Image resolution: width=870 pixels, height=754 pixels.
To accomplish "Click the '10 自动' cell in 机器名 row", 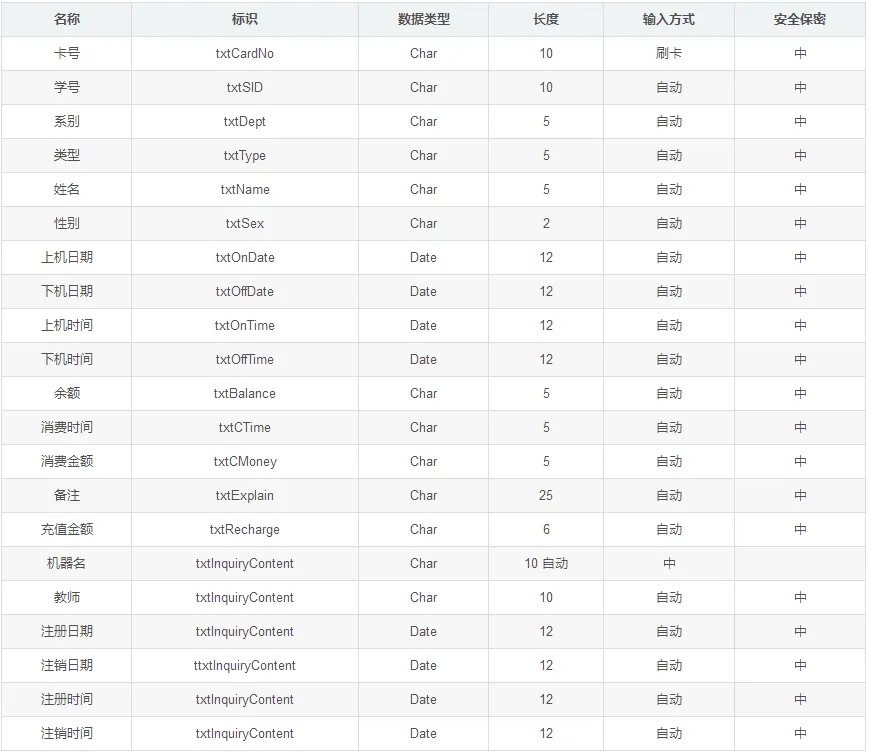I will coord(546,563).
